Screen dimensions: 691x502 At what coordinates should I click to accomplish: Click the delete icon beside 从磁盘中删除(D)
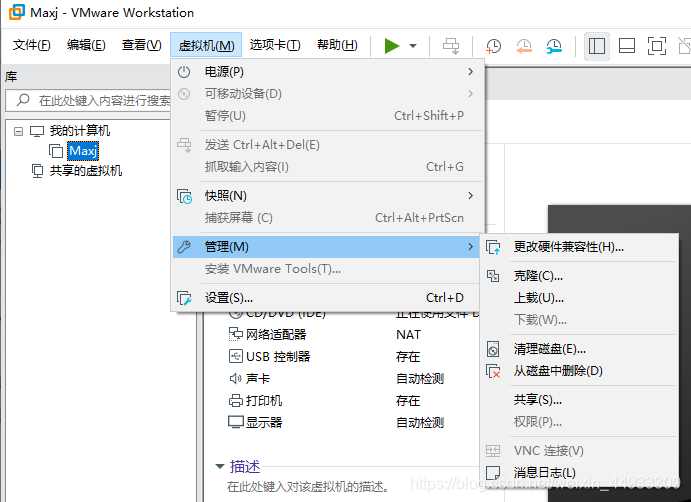click(x=493, y=371)
